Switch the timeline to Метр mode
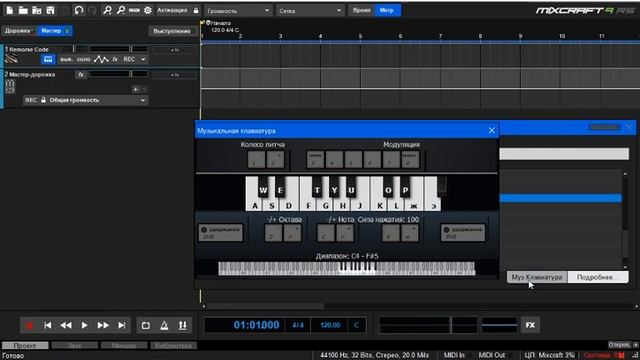 coord(387,10)
